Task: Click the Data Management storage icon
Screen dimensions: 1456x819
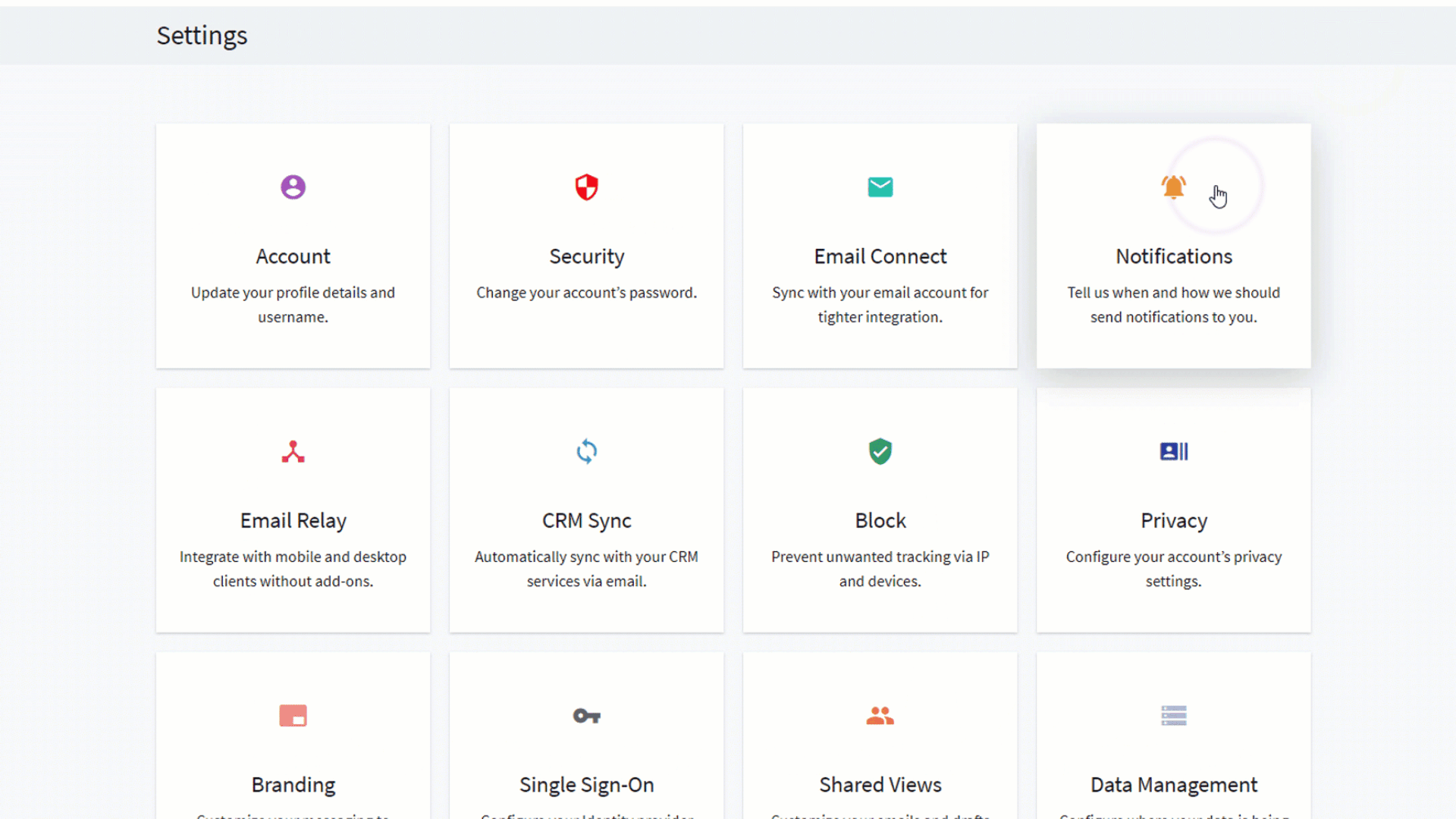Action: 1173,715
